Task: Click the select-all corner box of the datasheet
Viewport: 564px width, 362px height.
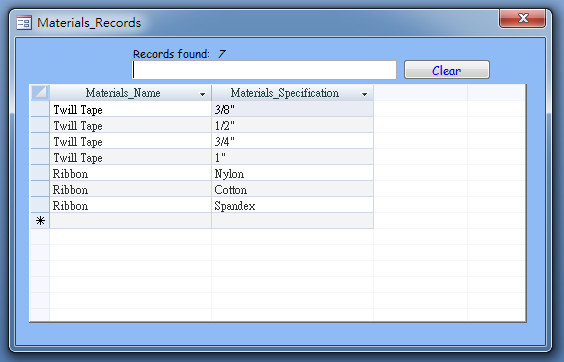Action: tap(40, 93)
